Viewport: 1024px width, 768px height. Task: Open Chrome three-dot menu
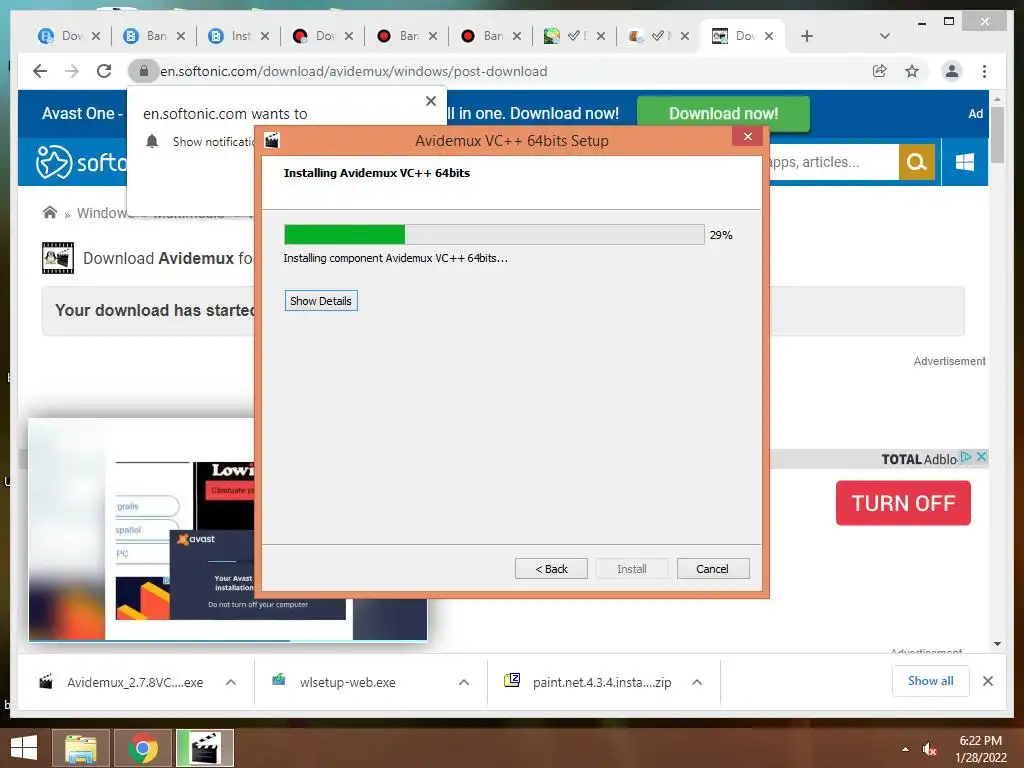(x=984, y=71)
